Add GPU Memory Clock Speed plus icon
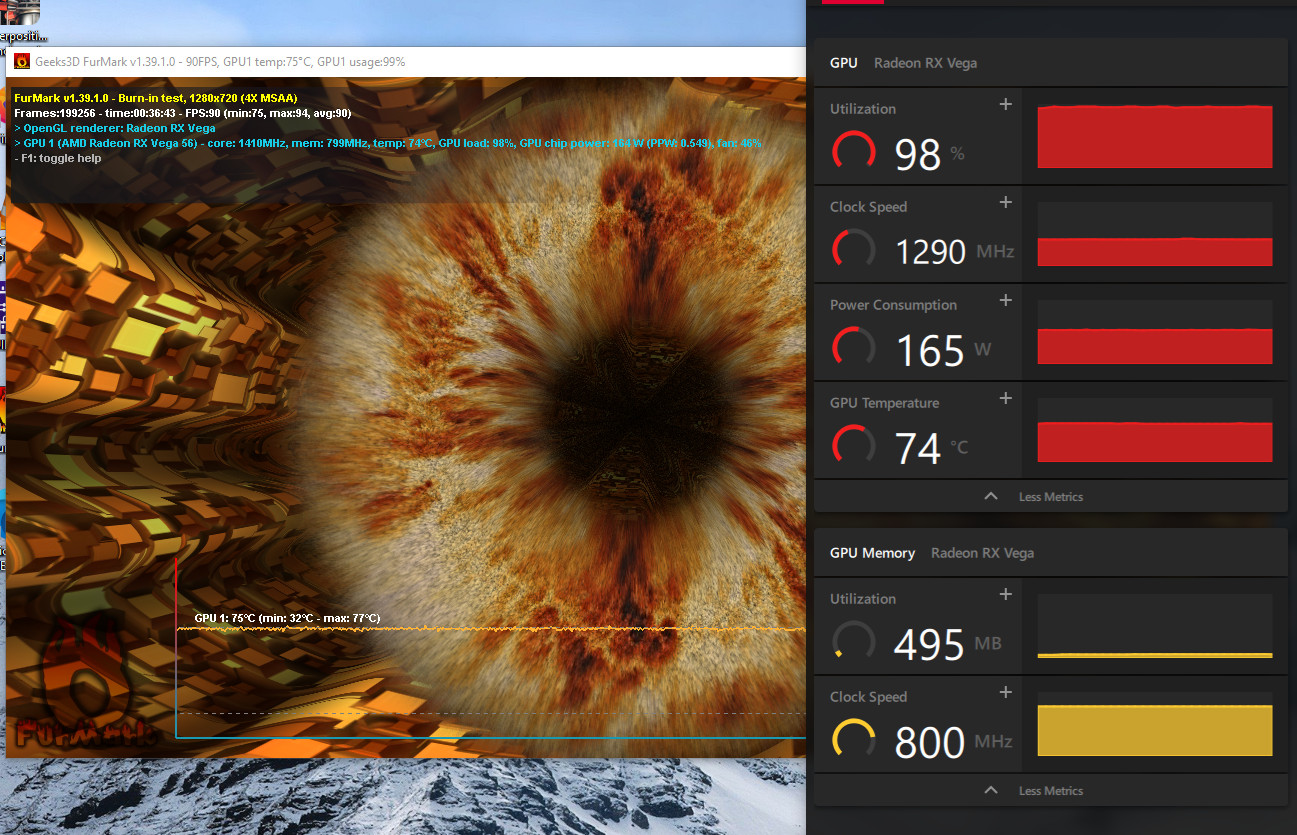1297x835 pixels. pos(1006,692)
